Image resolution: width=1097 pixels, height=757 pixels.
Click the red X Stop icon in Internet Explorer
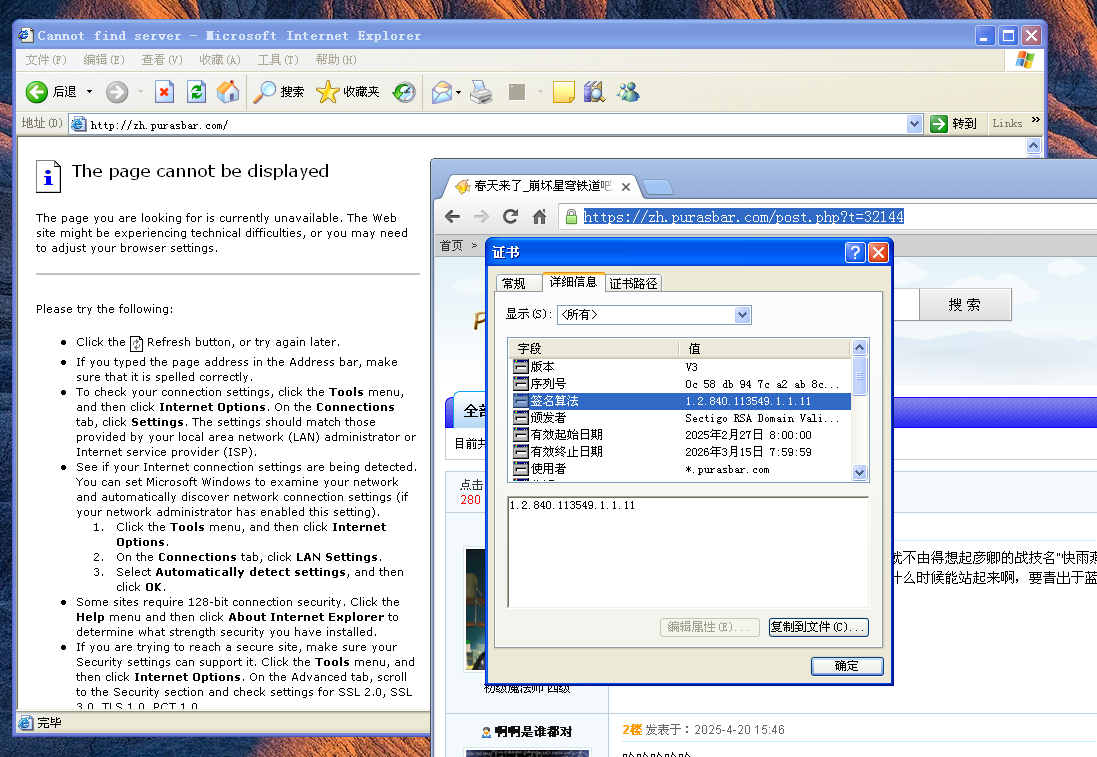point(164,92)
